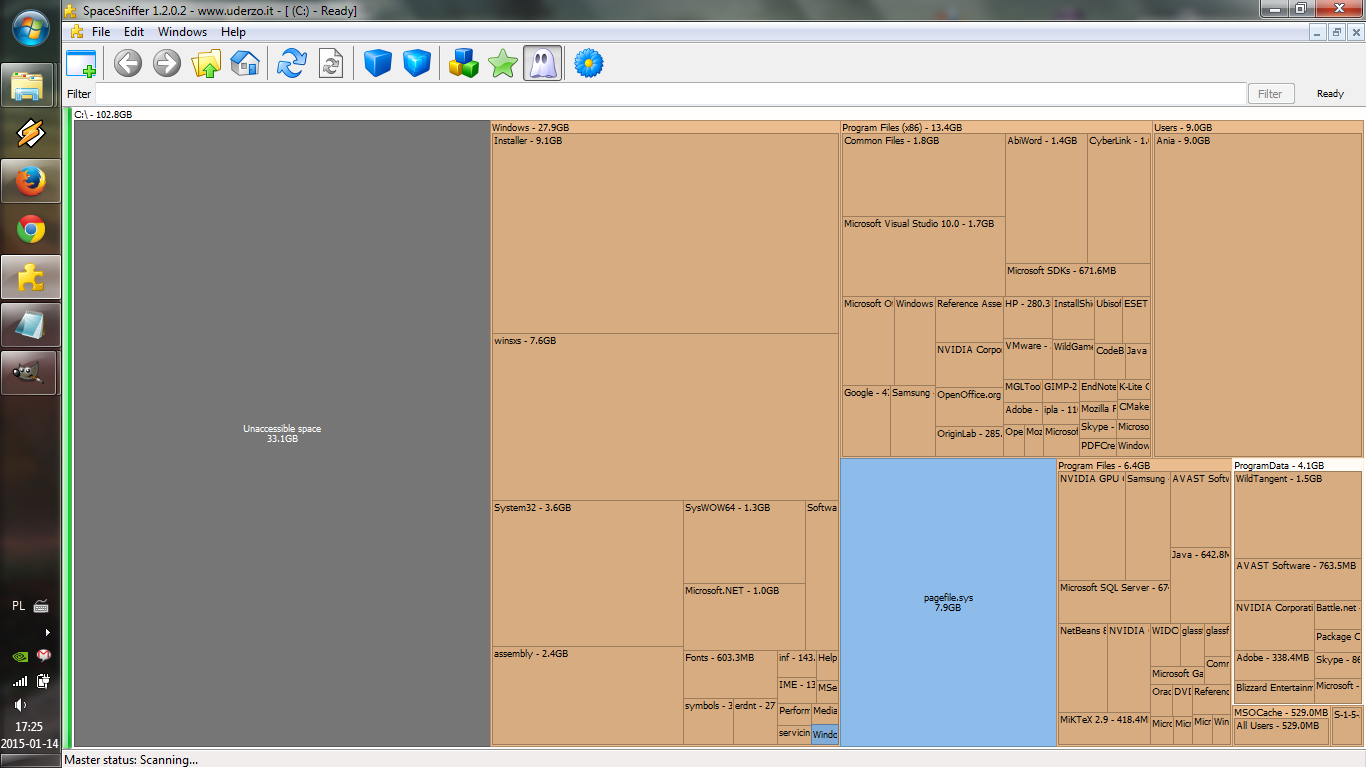The height and width of the screenshot is (768, 1366).
Task: Click the Adobe - 338.4MB folder
Action: click(1274, 664)
